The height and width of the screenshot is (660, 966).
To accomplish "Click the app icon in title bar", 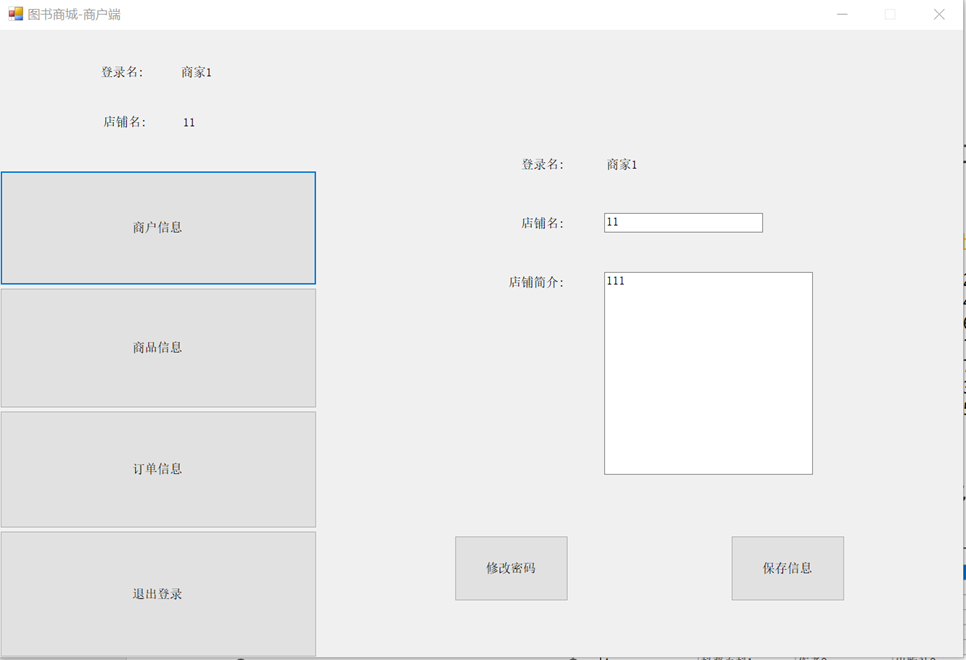I will [x=15, y=14].
